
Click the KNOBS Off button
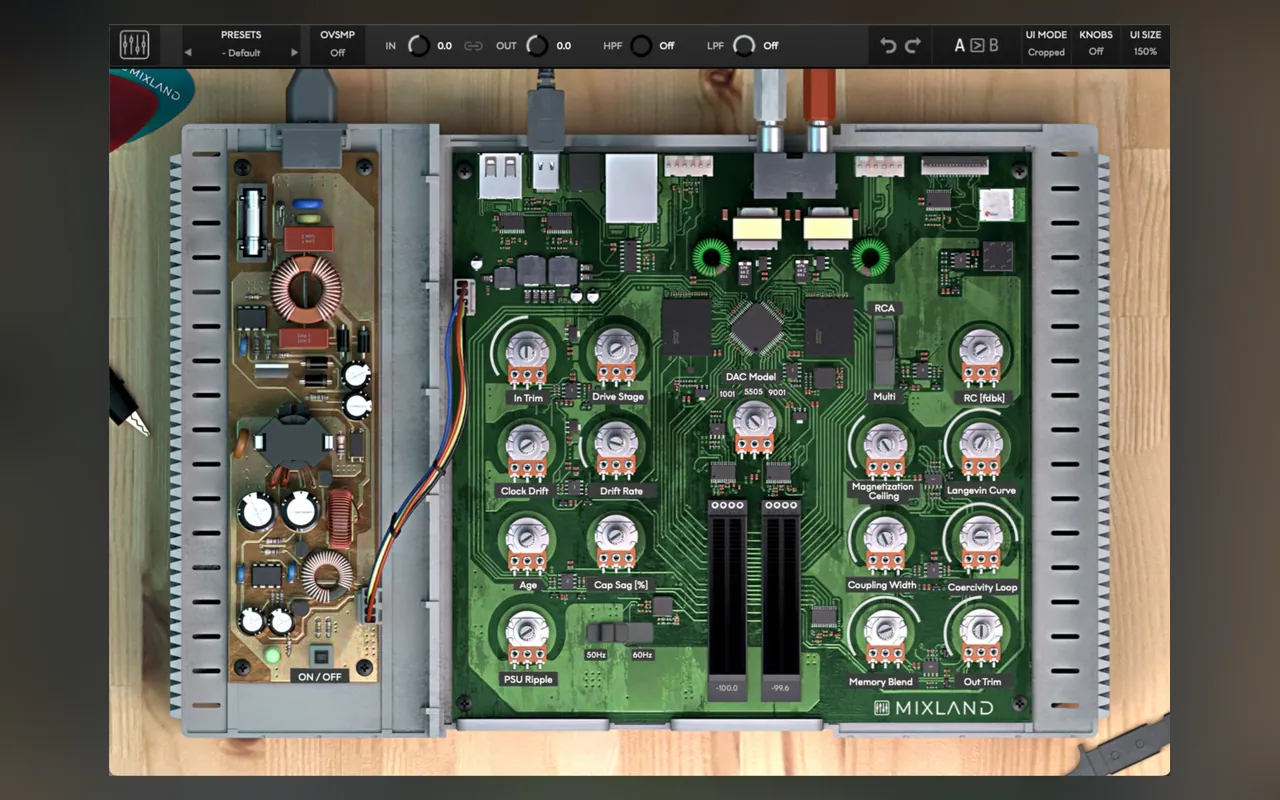(x=1096, y=44)
